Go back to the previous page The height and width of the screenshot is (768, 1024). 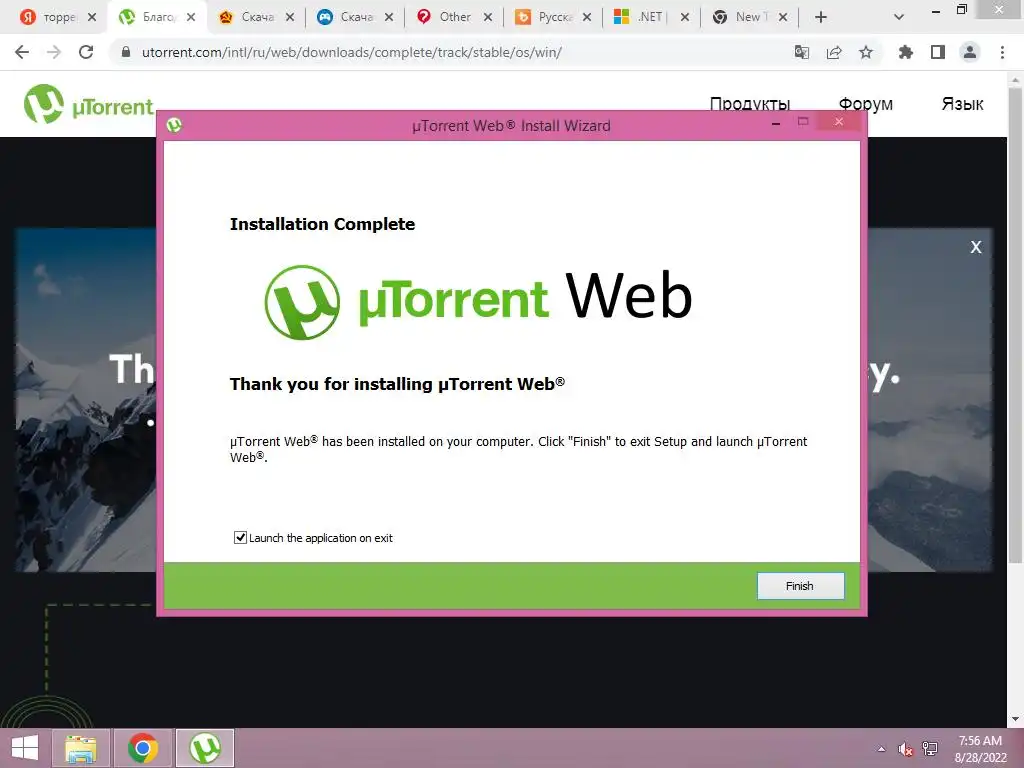tap(22, 52)
